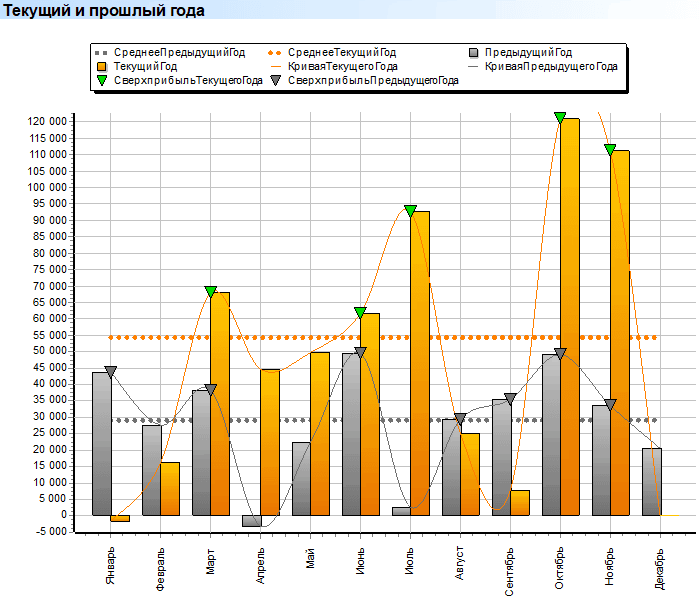Click the Декабрь axis label
700x600 pixels.
click(660, 569)
